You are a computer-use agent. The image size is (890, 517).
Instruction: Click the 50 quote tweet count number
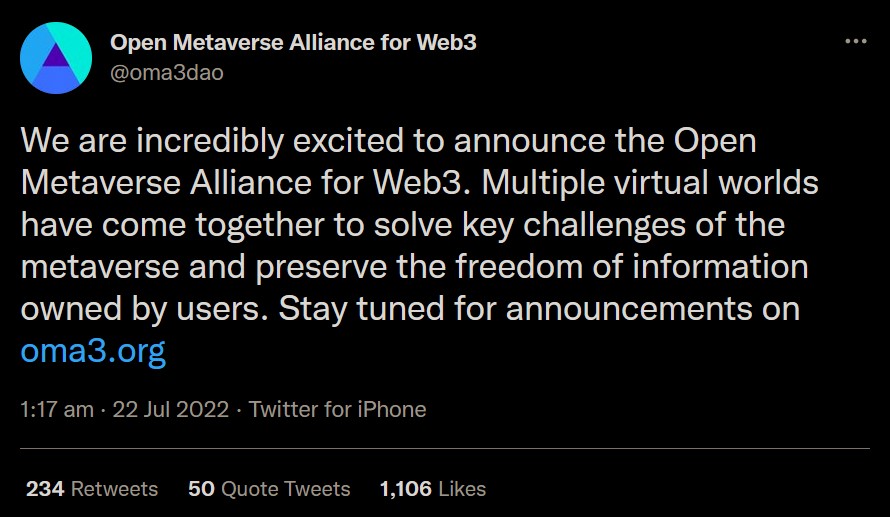coord(201,489)
